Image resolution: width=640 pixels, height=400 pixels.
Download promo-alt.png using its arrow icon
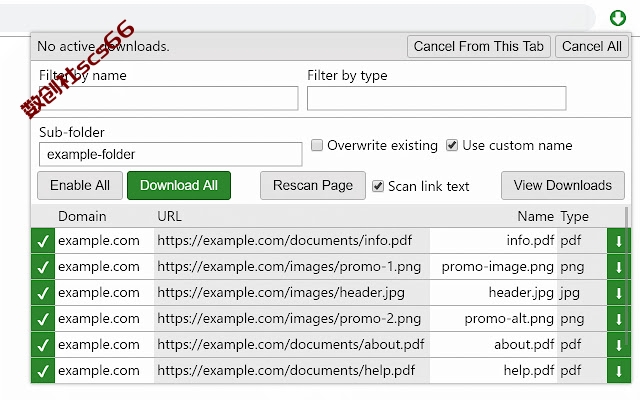[619, 319]
